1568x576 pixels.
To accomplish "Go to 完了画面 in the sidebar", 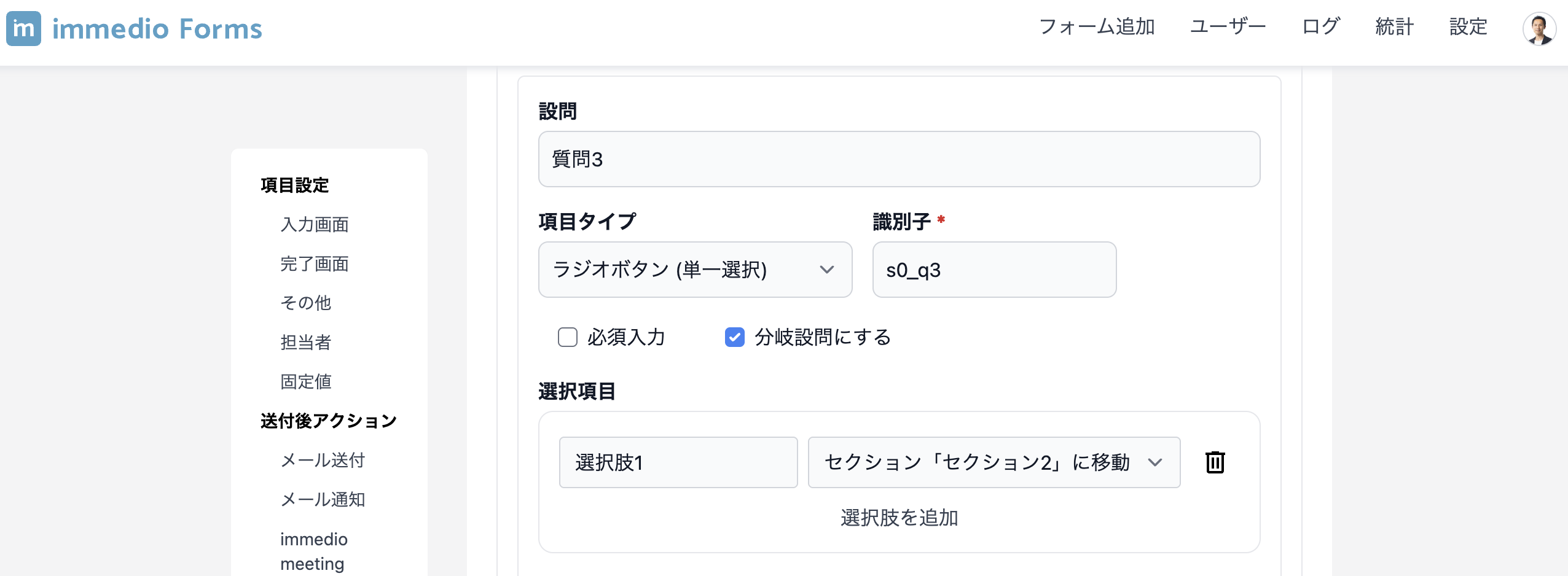I will [315, 264].
